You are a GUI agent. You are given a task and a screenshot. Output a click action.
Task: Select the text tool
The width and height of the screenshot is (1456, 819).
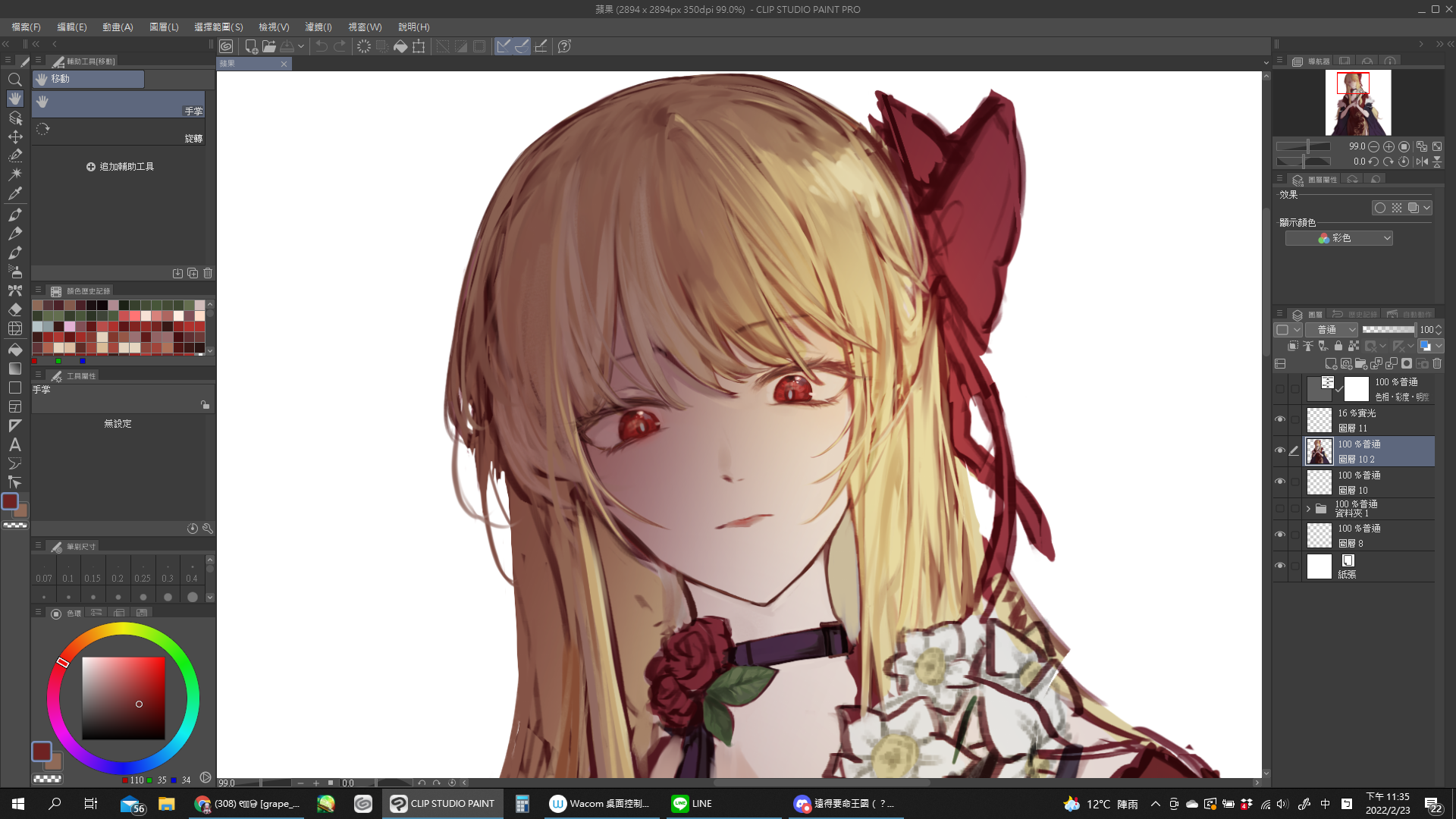(14, 445)
